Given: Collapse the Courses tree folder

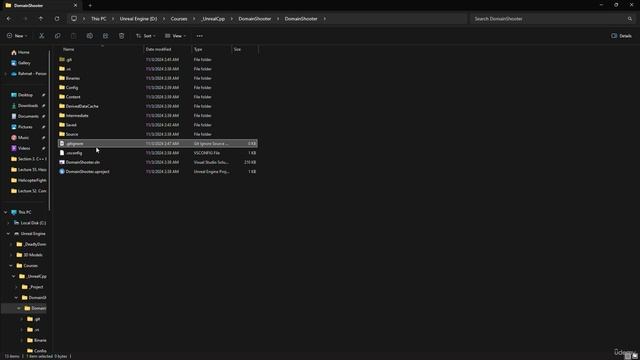Looking at the screenshot, I should pyautogui.click(x=11, y=266).
